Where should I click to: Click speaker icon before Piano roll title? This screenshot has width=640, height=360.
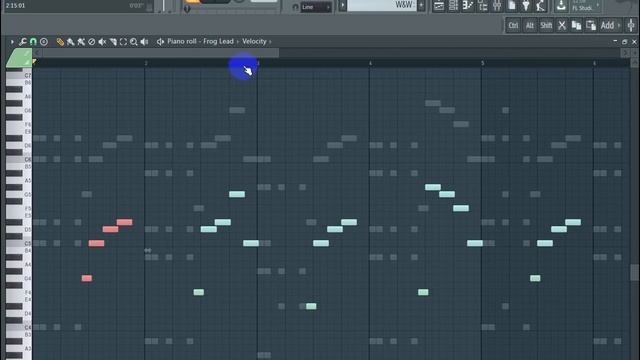click(x=160, y=42)
